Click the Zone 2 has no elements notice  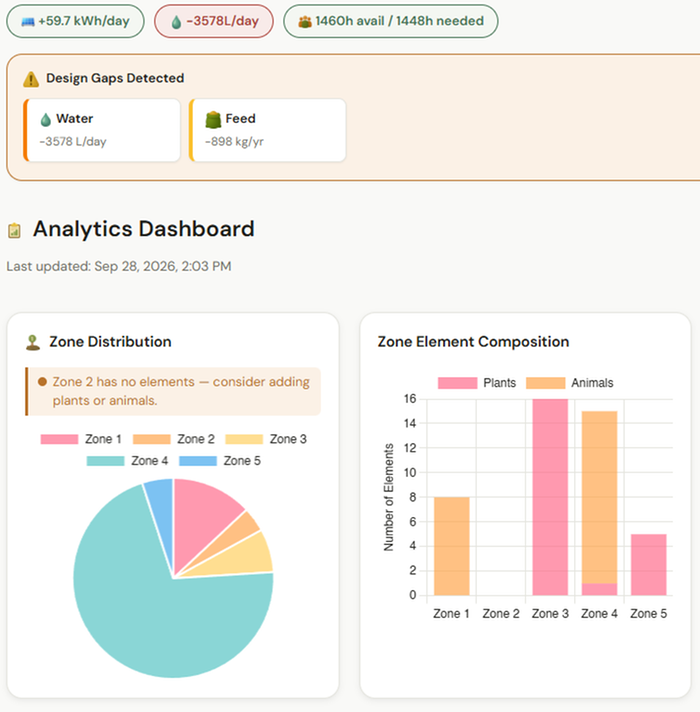point(173,391)
